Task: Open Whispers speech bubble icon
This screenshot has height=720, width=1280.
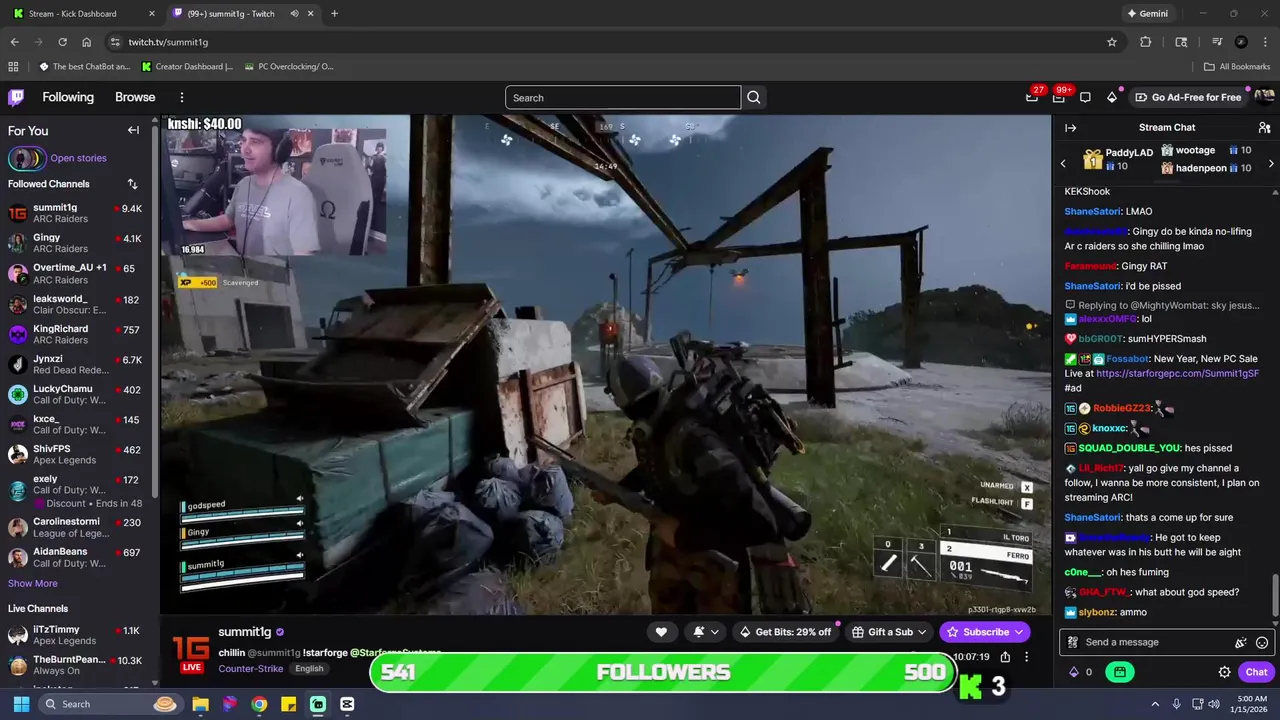Action: pyautogui.click(x=1085, y=97)
